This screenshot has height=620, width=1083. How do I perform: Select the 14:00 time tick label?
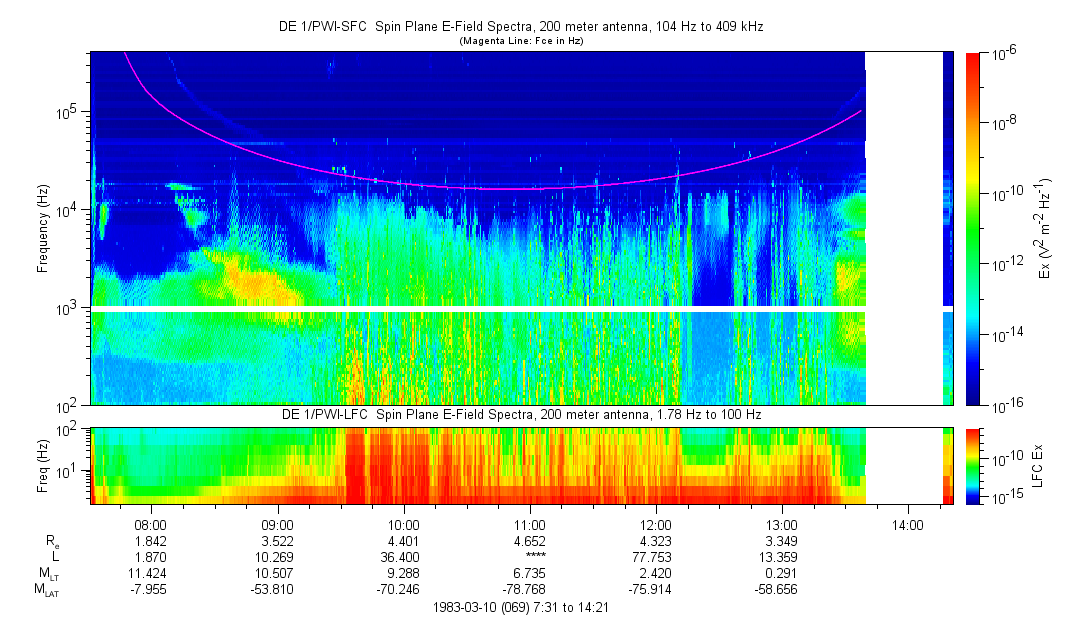click(907, 524)
